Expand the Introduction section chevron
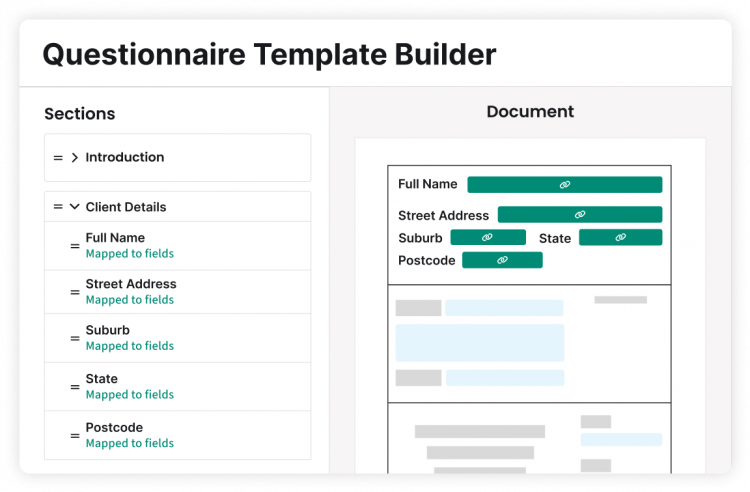The height and width of the screenshot is (492, 750). (75, 157)
